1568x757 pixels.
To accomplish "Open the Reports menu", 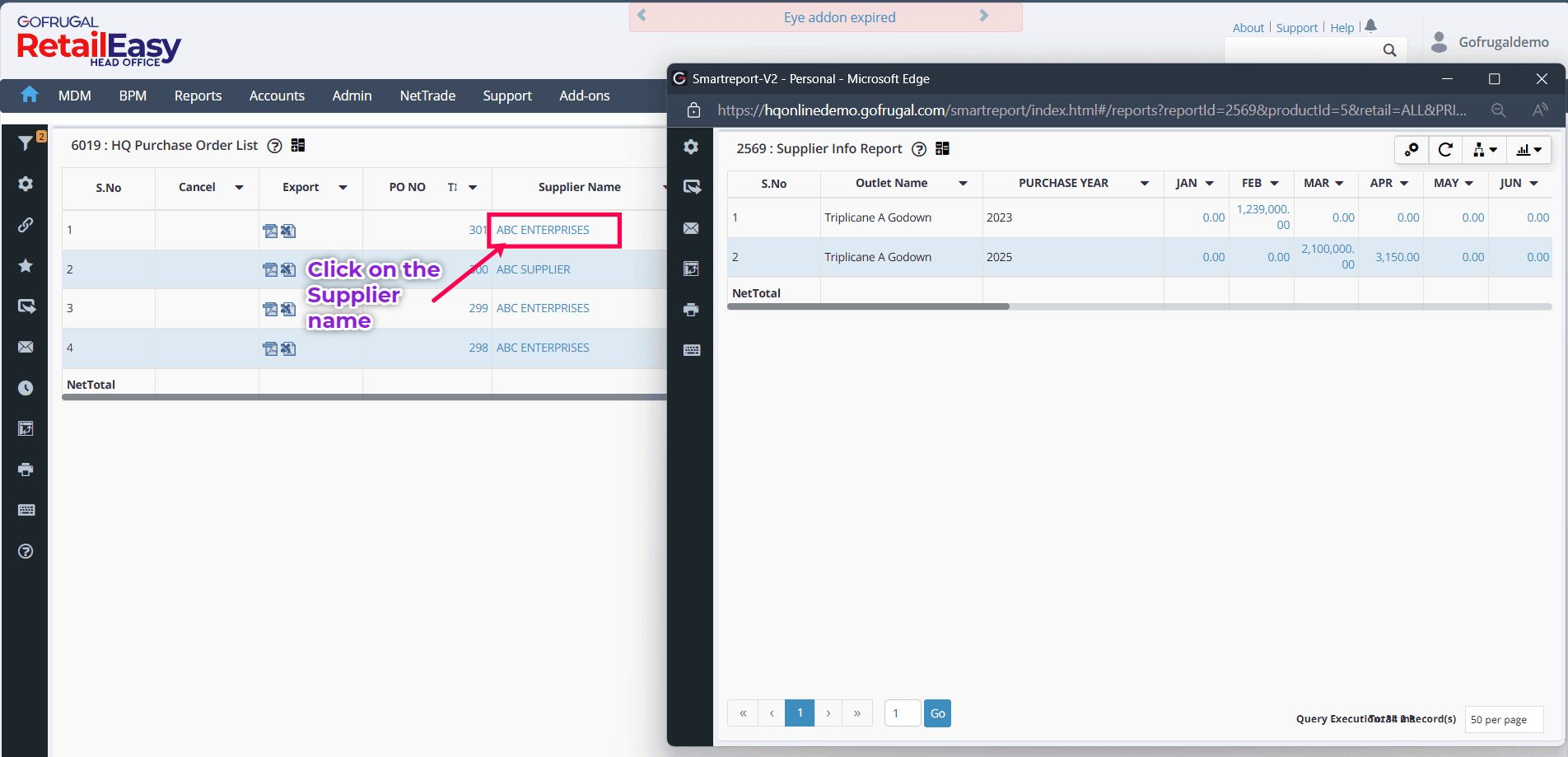I will (198, 96).
